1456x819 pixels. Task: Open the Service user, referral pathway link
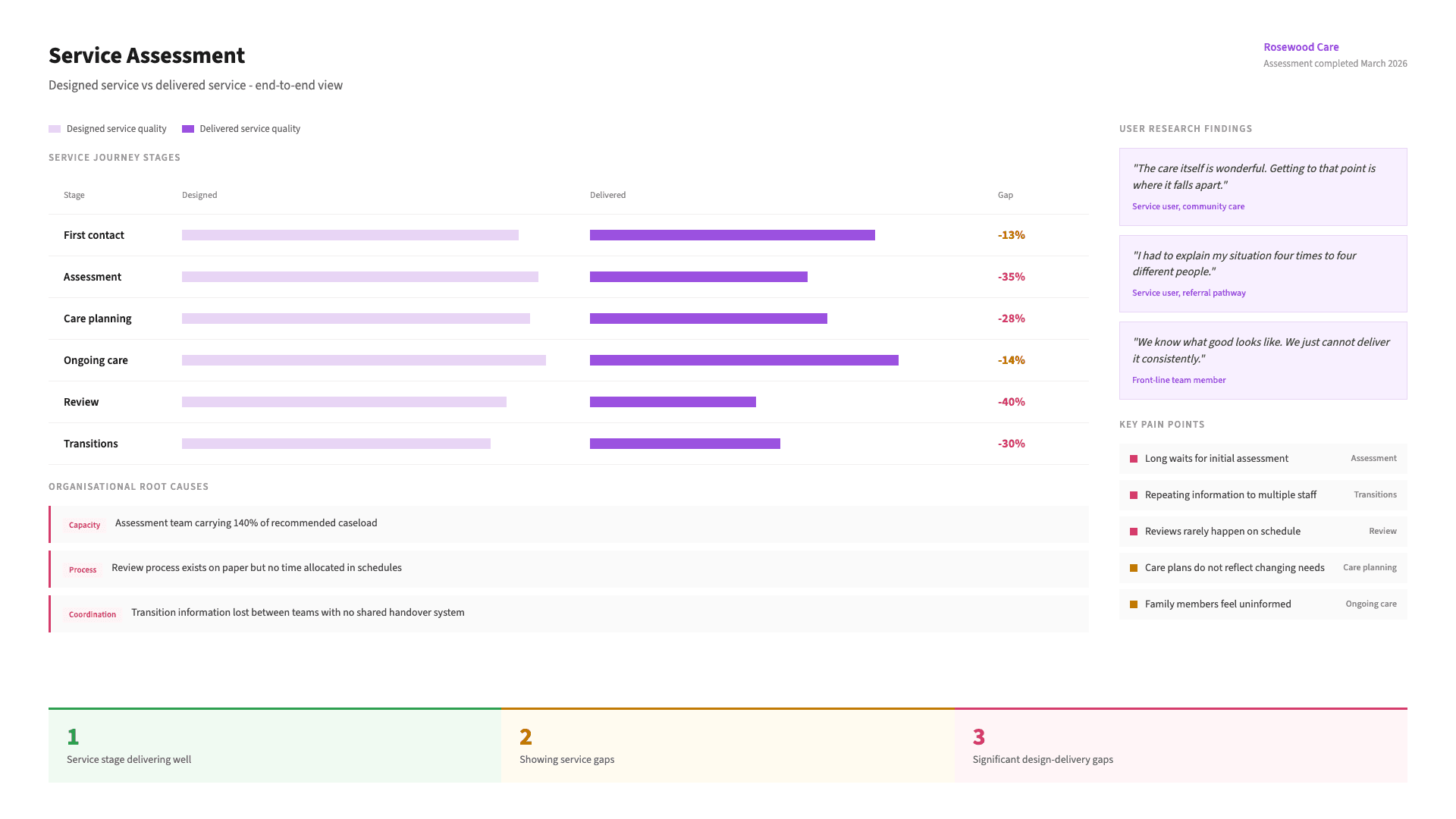1188,293
